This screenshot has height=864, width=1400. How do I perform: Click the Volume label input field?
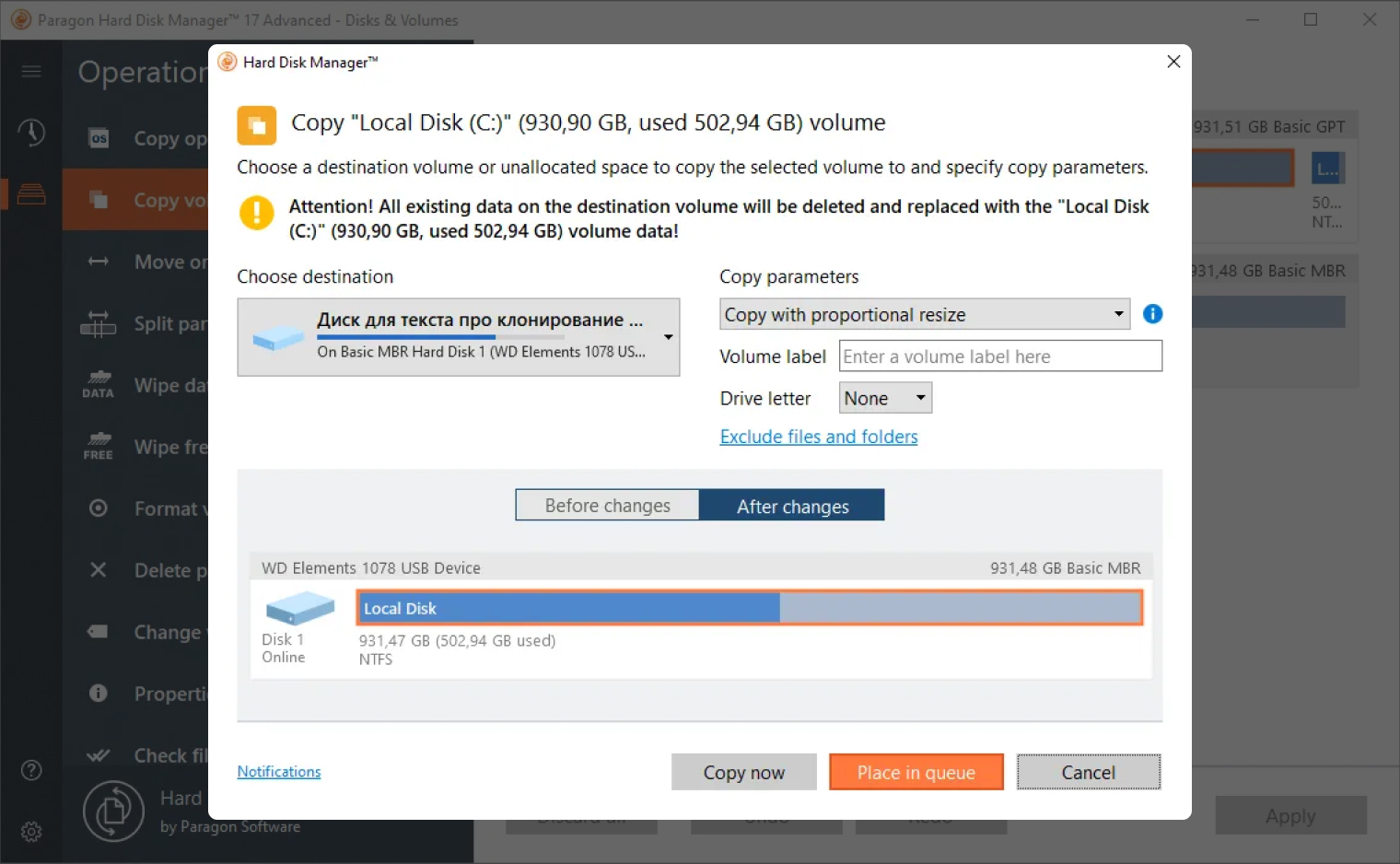(x=1000, y=356)
